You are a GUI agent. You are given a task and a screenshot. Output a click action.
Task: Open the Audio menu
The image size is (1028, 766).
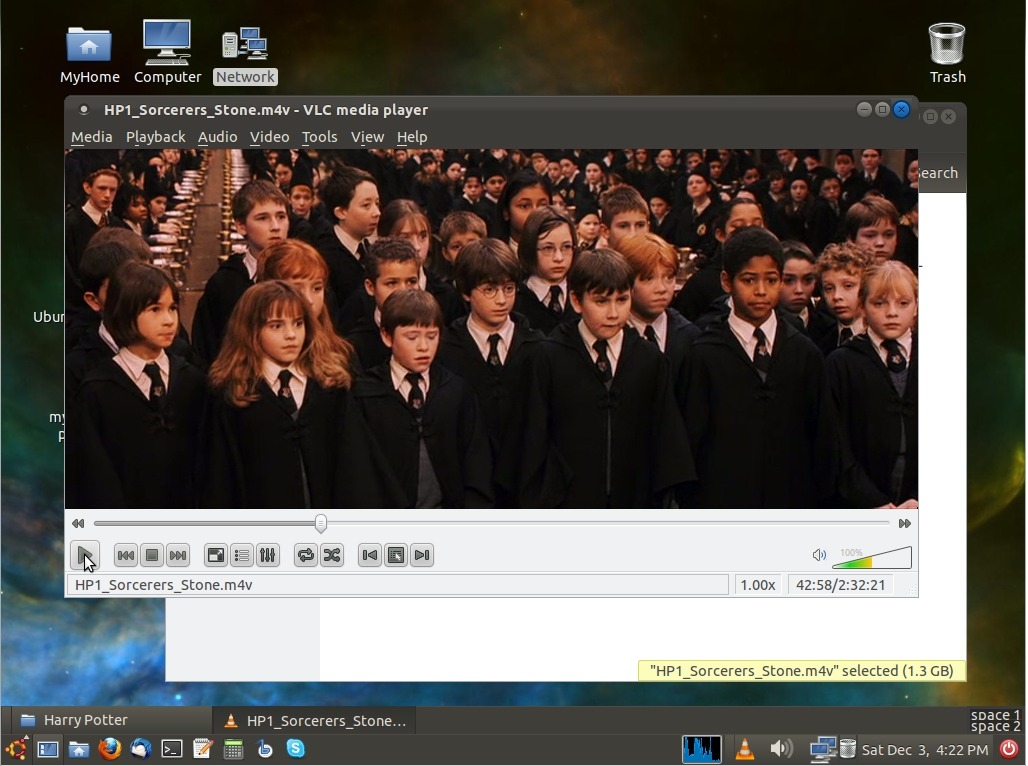click(218, 137)
